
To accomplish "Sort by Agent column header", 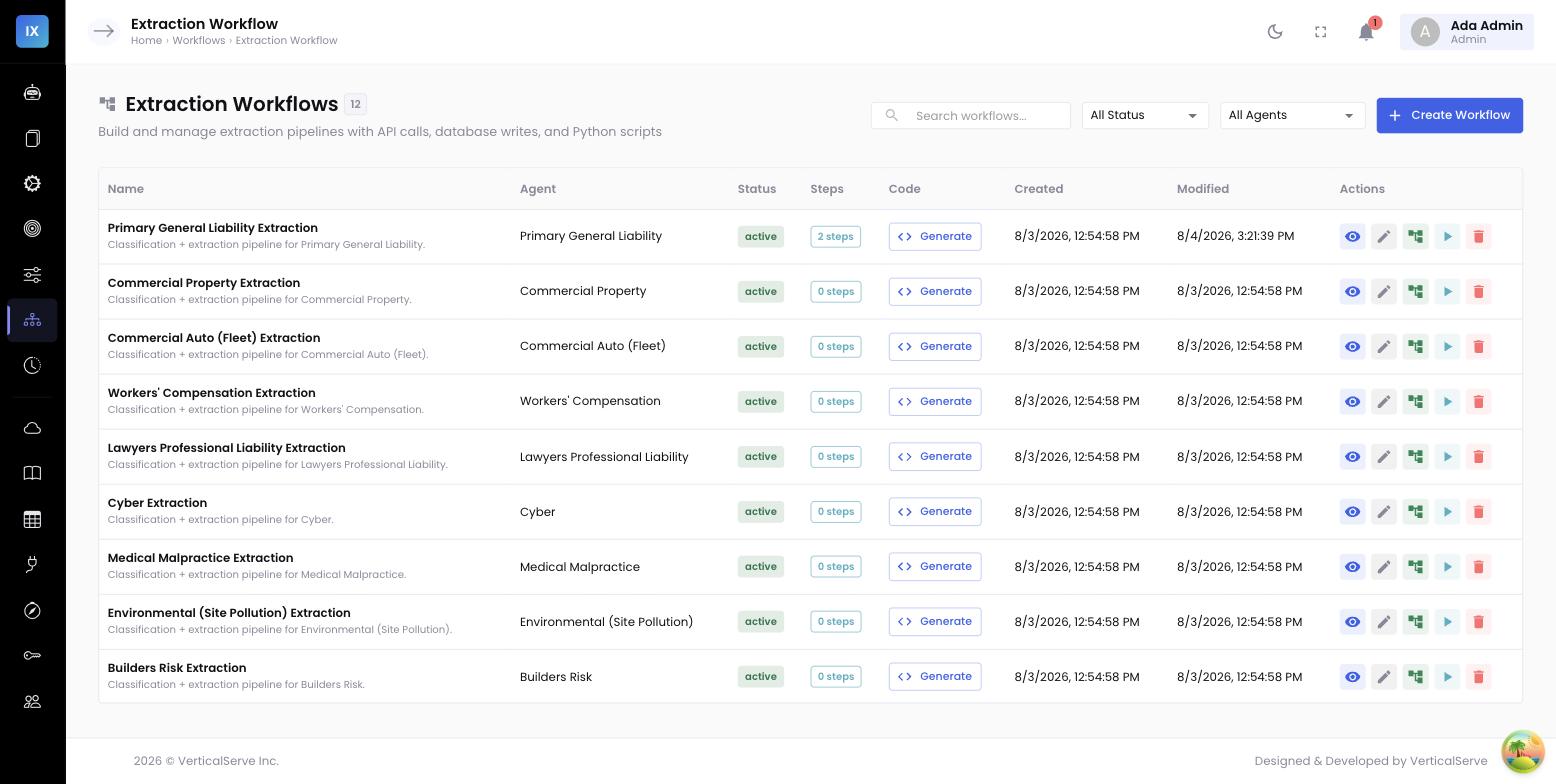I will pyautogui.click(x=538, y=189).
